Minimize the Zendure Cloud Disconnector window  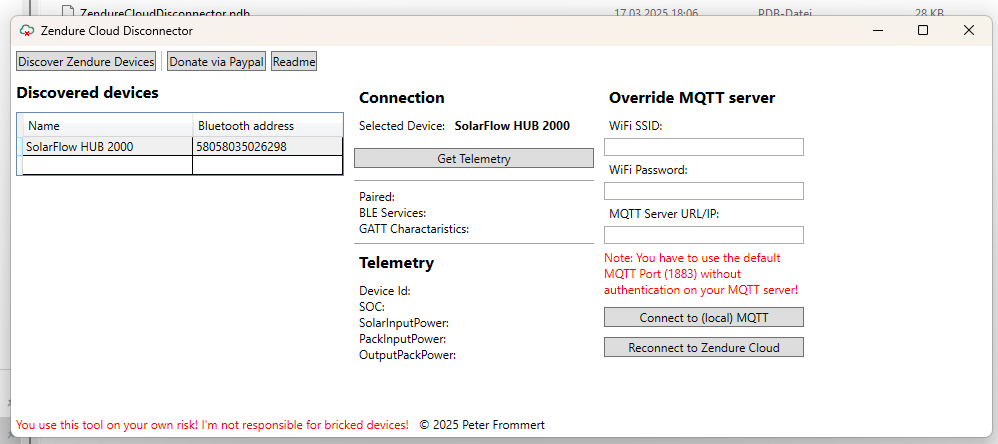coord(878,30)
